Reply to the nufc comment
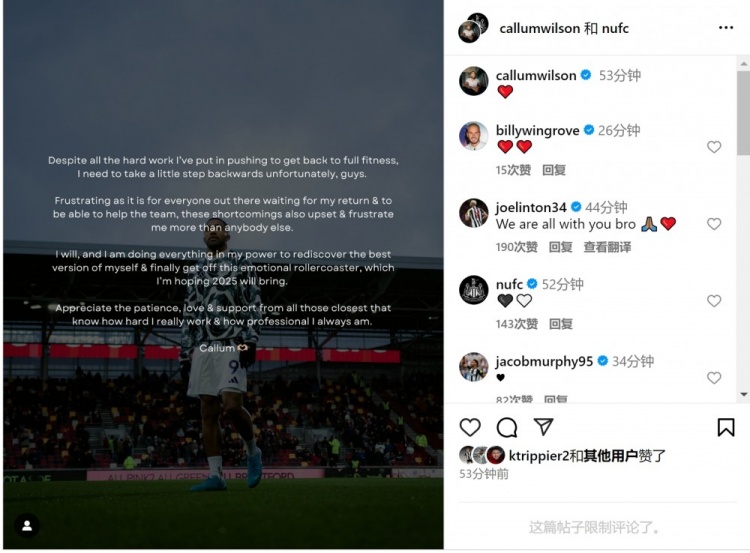 pyautogui.click(x=561, y=324)
